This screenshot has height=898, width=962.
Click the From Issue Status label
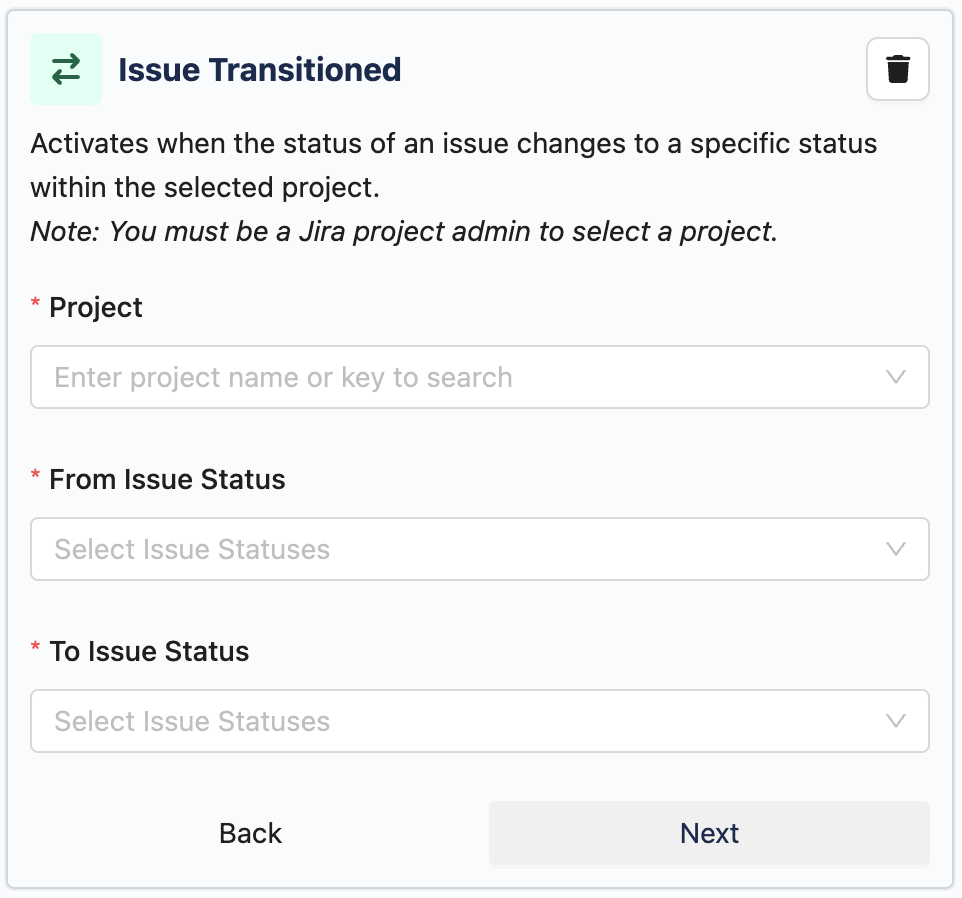click(x=167, y=479)
